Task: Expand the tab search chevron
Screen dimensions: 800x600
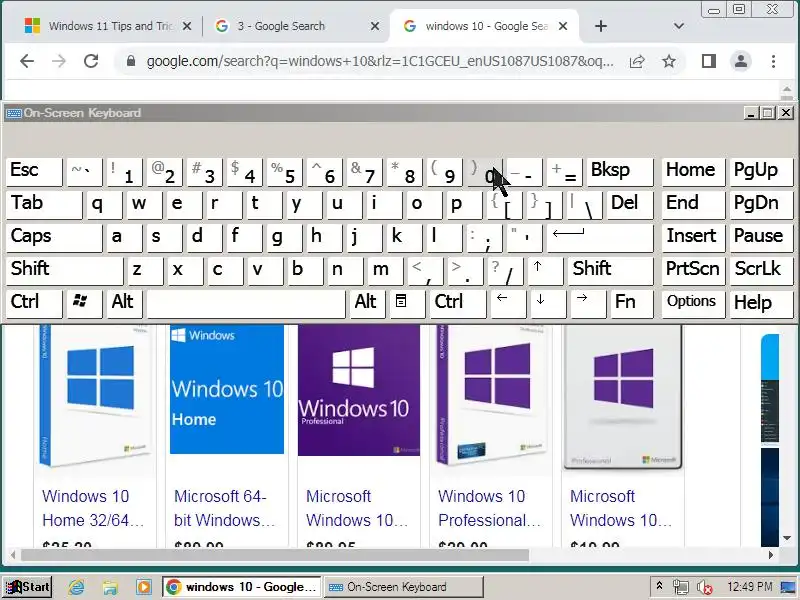Action: (679, 26)
